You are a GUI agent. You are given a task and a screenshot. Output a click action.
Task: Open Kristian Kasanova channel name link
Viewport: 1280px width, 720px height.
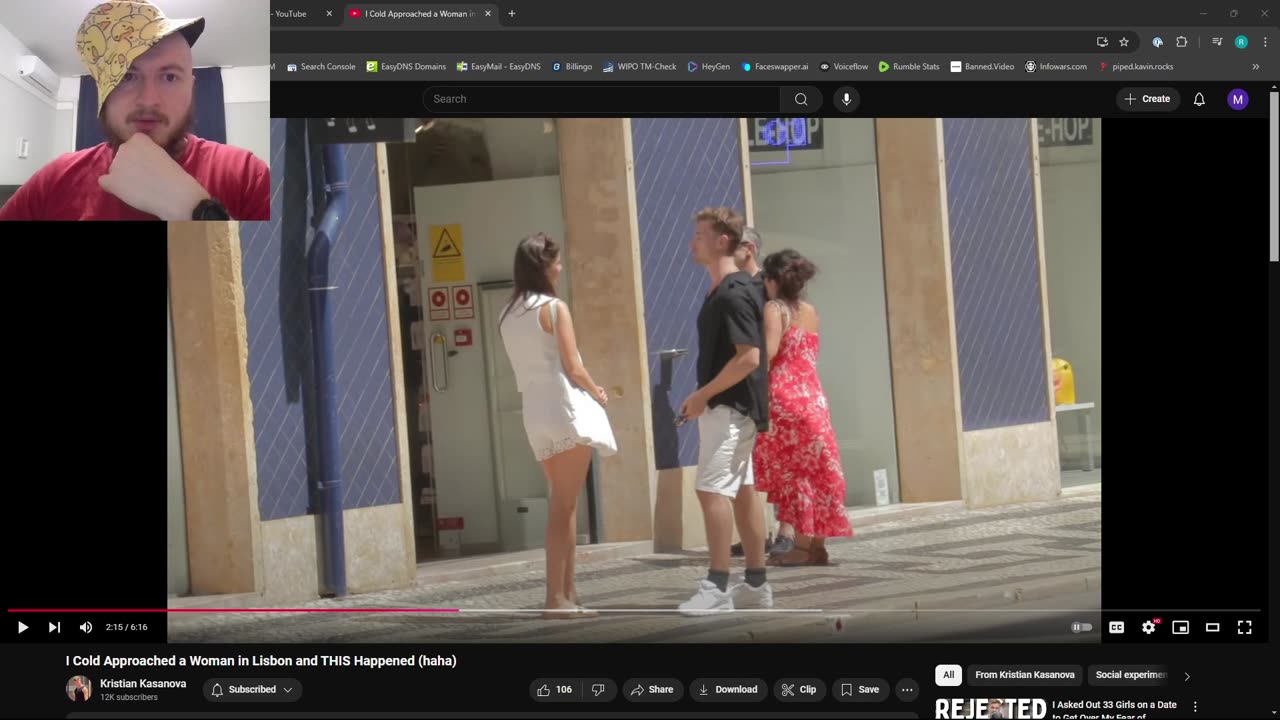click(x=143, y=683)
